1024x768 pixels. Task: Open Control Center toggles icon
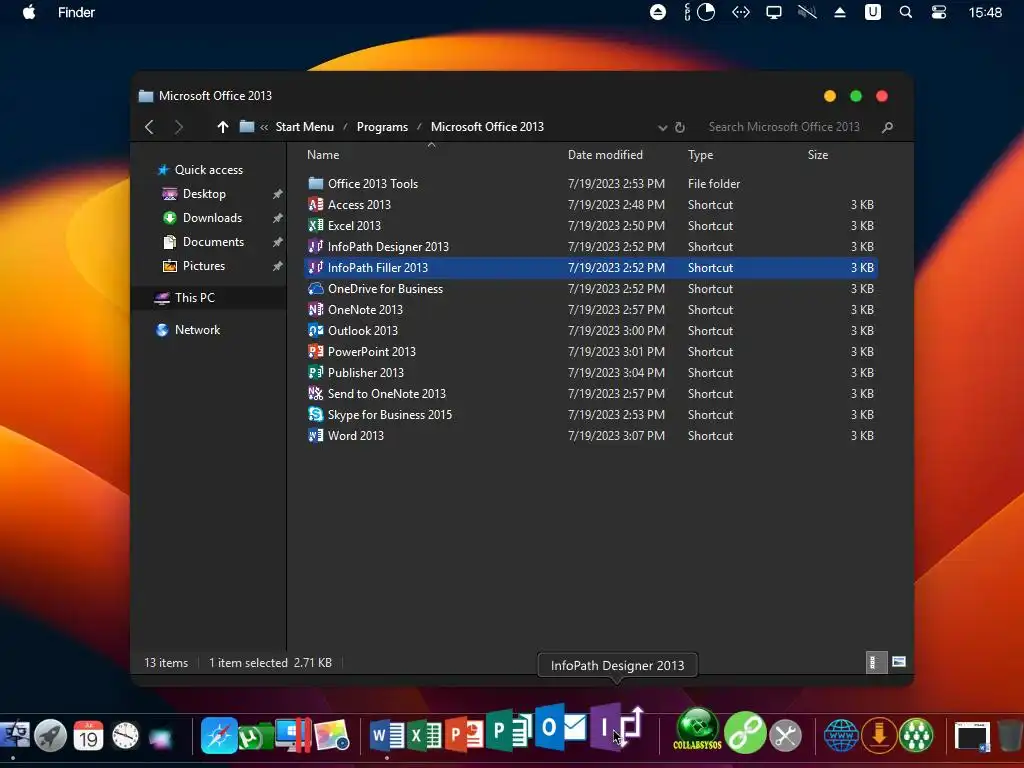[x=938, y=12]
